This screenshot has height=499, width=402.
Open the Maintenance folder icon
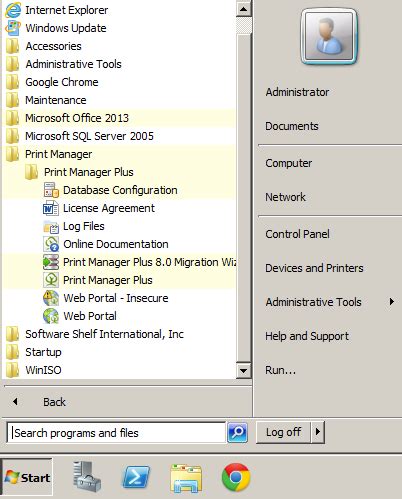13,100
